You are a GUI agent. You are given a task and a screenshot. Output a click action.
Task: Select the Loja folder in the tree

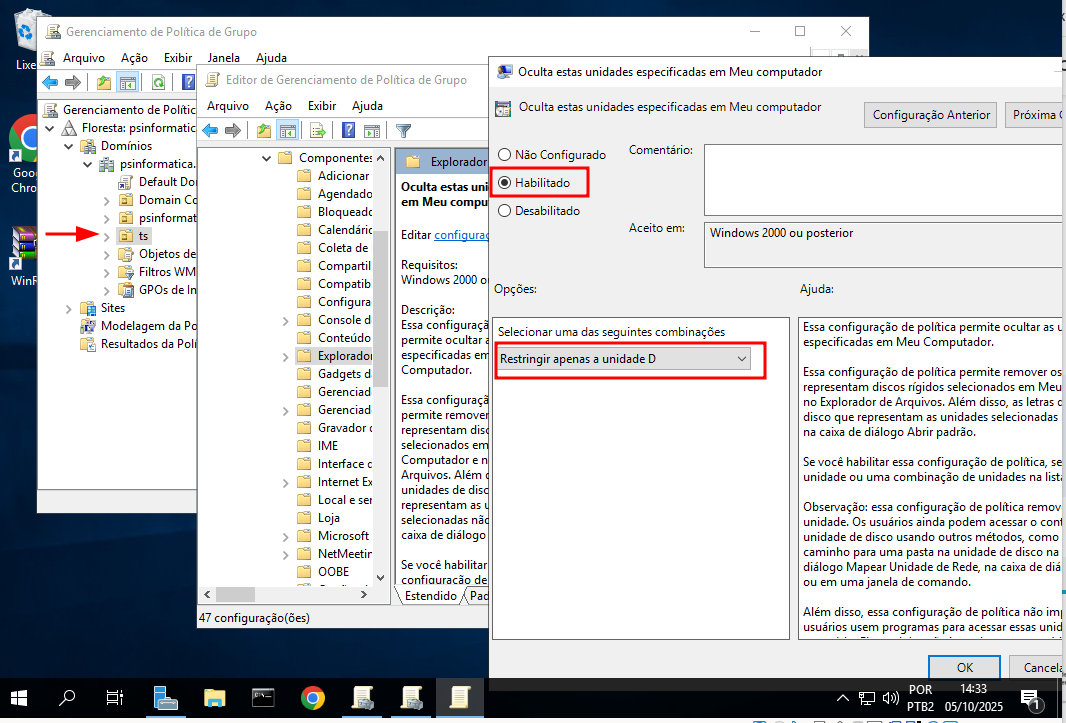329,518
